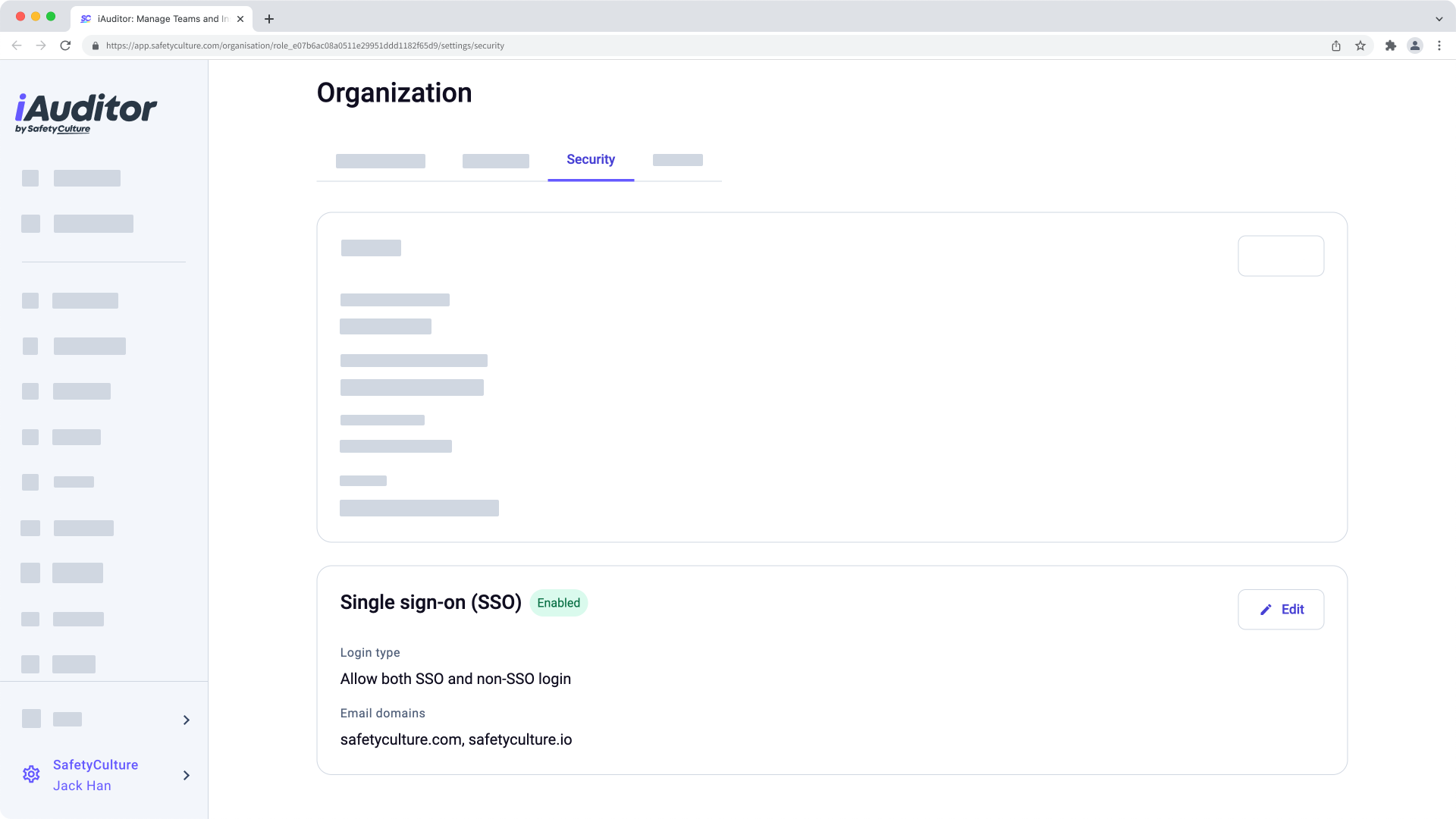Viewport: 1456px width, 819px height.
Task: Reload the page
Action: point(66,45)
